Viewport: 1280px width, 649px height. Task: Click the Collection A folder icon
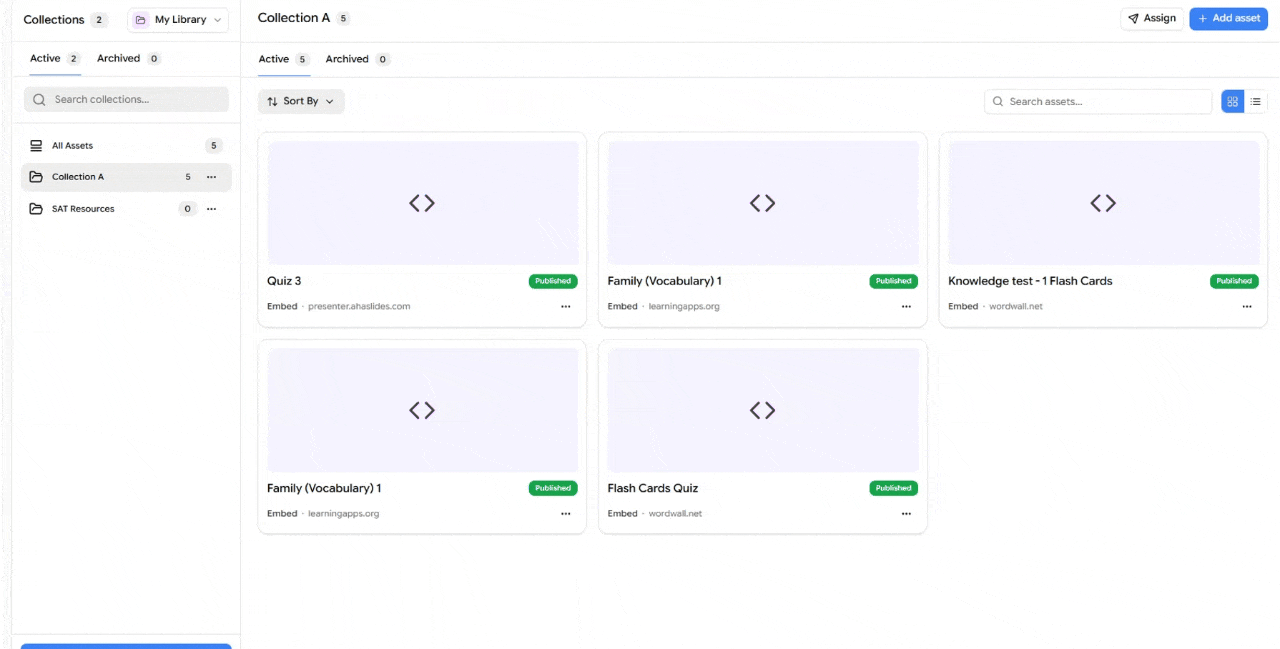point(36,177)
